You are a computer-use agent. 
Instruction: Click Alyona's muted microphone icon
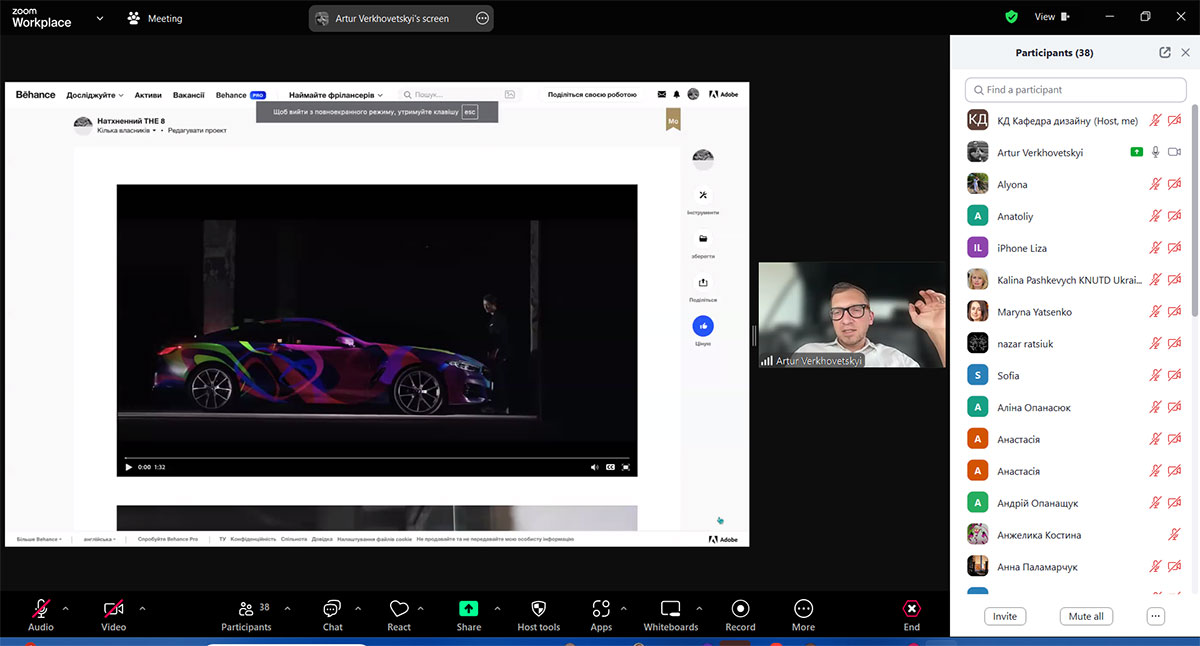tap(1156, 184)
